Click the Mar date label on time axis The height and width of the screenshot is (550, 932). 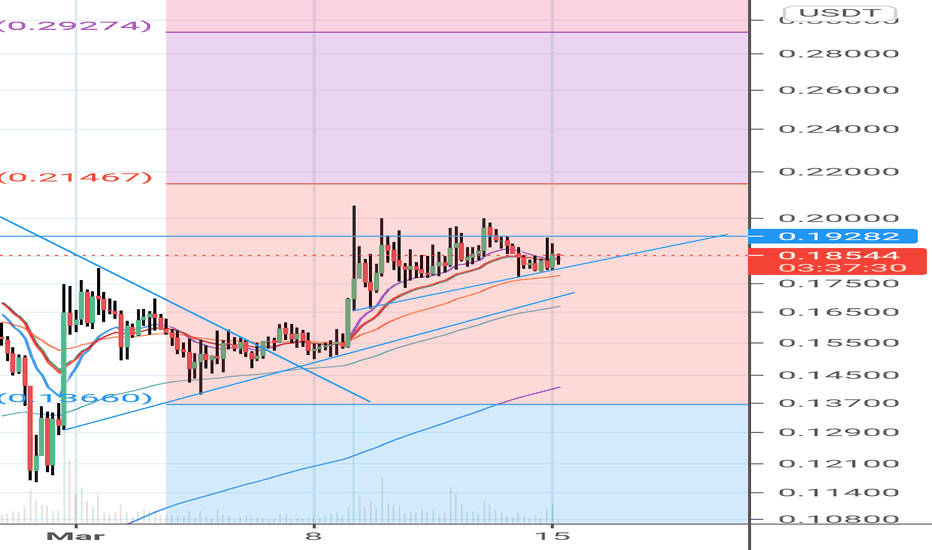pyautogui.click(x=75, y=536)
